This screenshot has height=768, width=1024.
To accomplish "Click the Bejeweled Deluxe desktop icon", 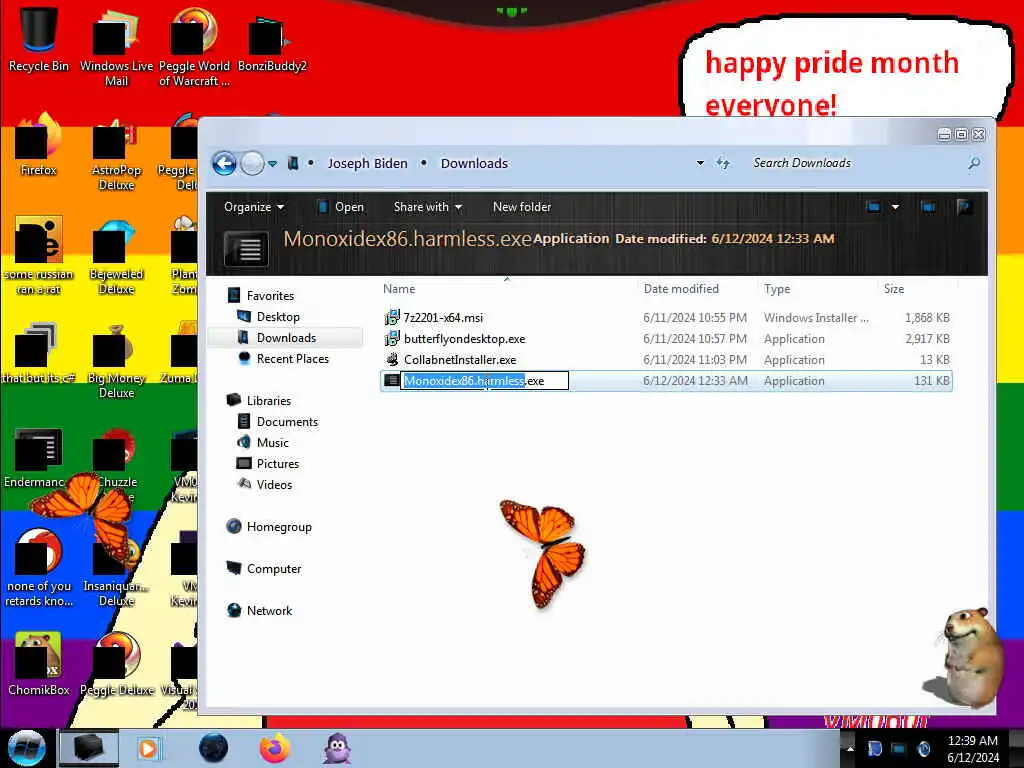I will click(x=116, y=257).
